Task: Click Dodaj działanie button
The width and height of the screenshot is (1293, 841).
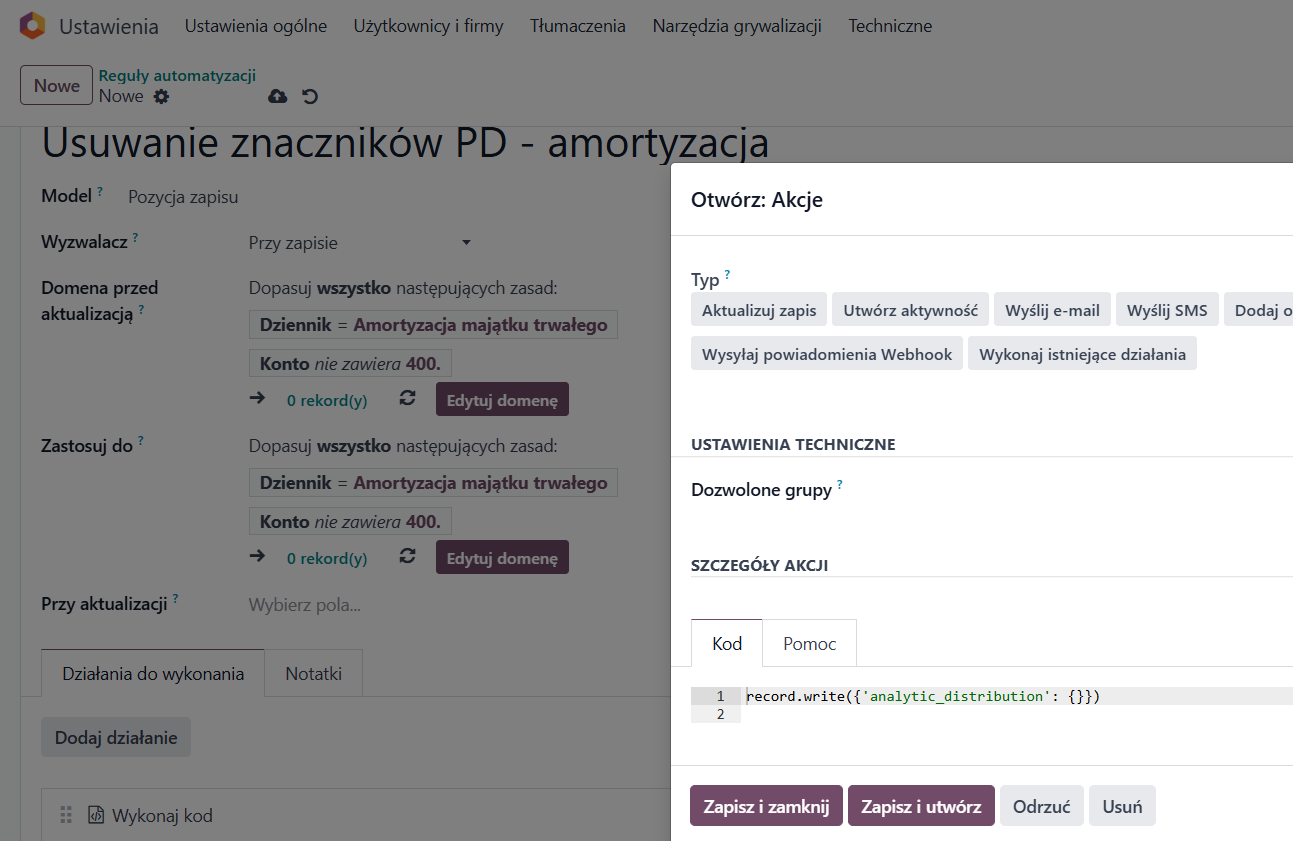Action: pyautogui.click(x=116, y=737)
